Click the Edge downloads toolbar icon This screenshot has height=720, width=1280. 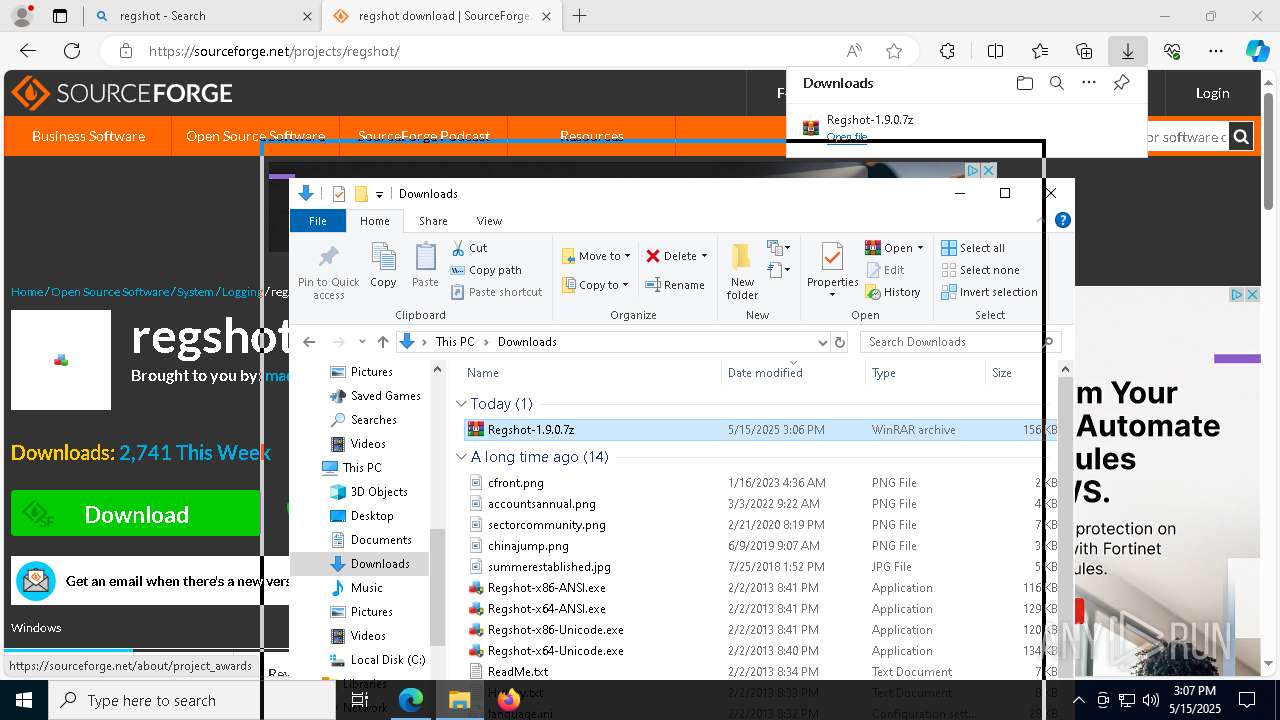(x=1127, y=51)
